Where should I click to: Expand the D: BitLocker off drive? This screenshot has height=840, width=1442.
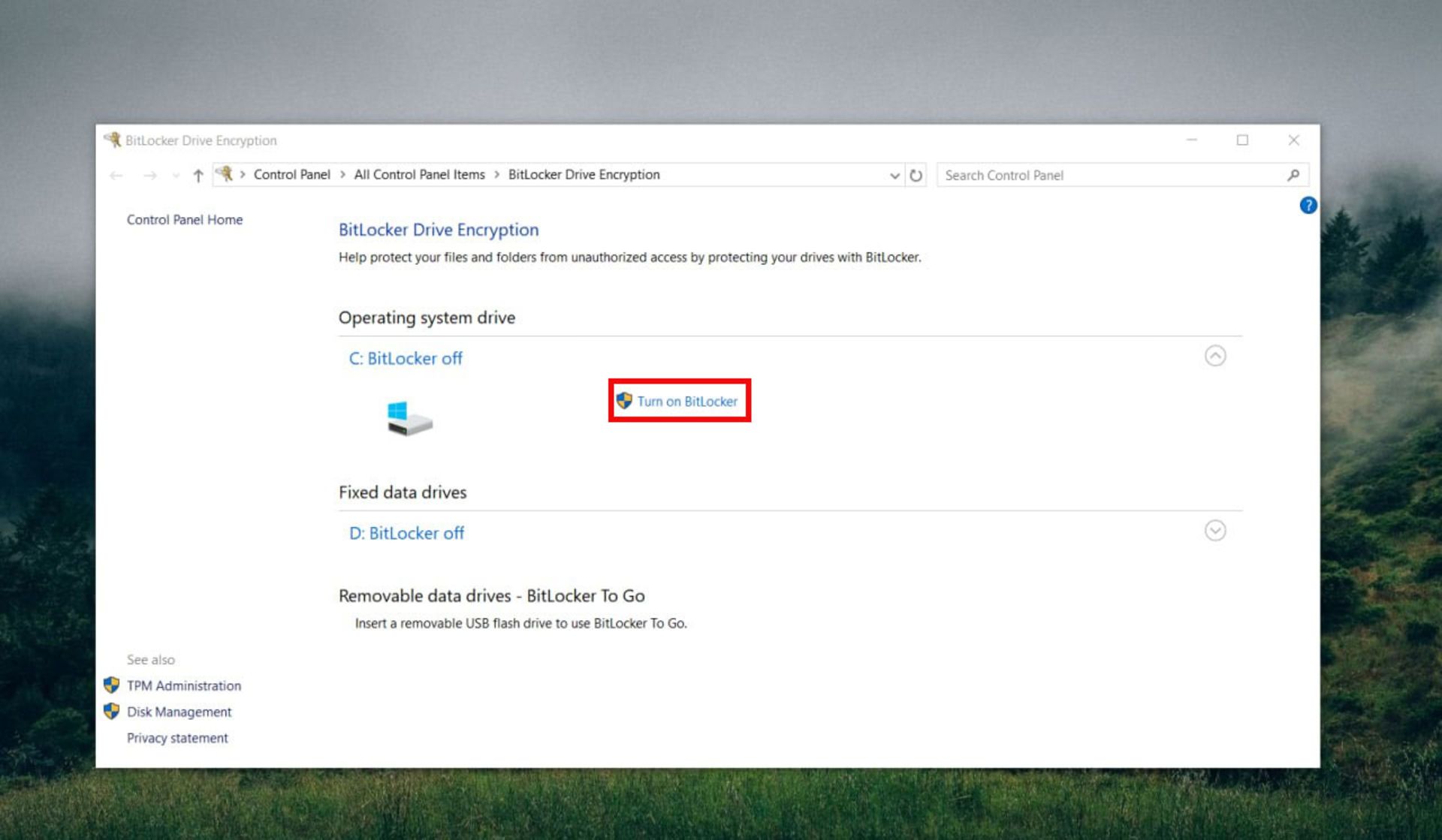1215,531
